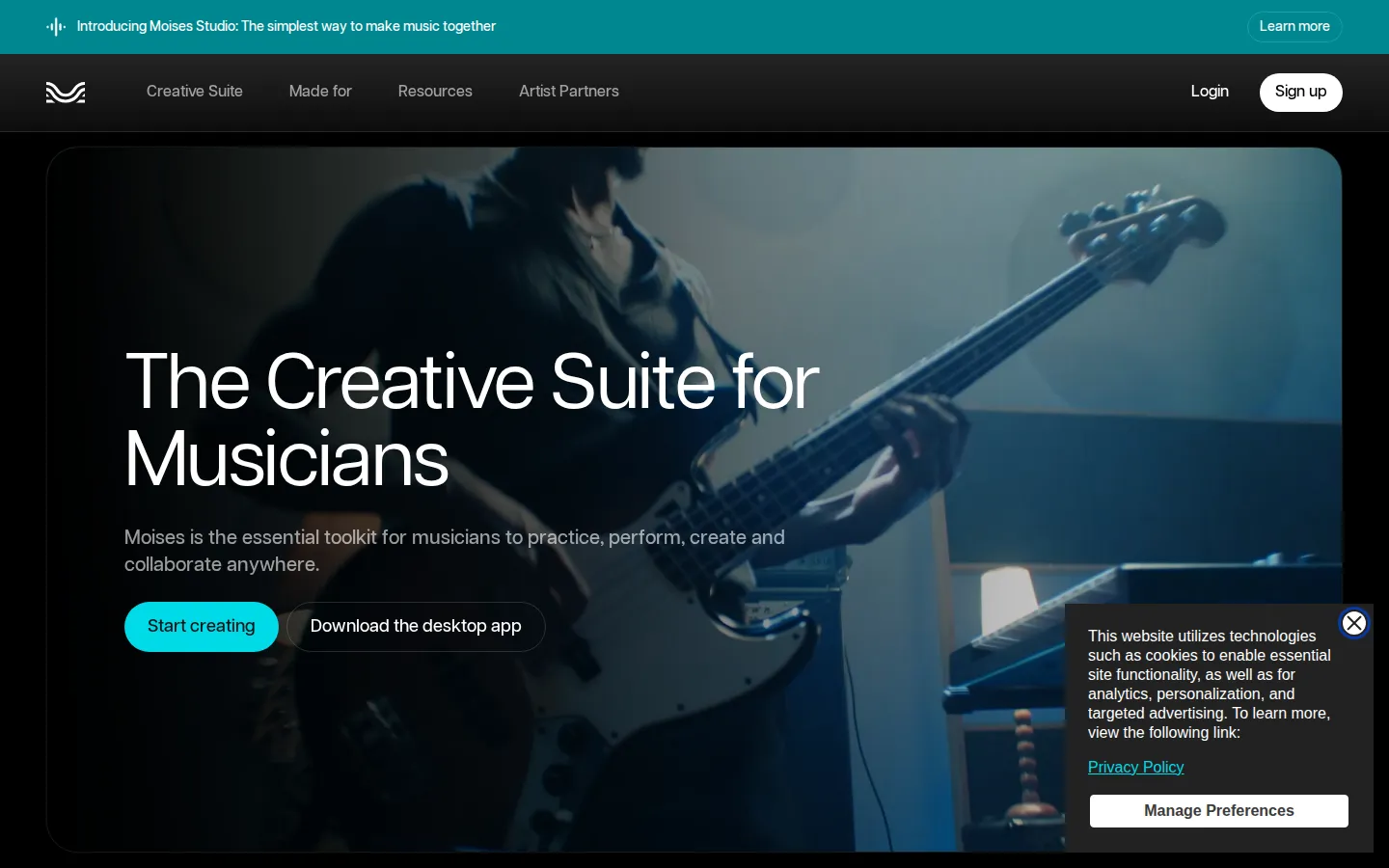The width and height of the screenshot is (1389, 868).
Task: Click the Start creating button
Action: pyautogui.click(x=202, y=627)
